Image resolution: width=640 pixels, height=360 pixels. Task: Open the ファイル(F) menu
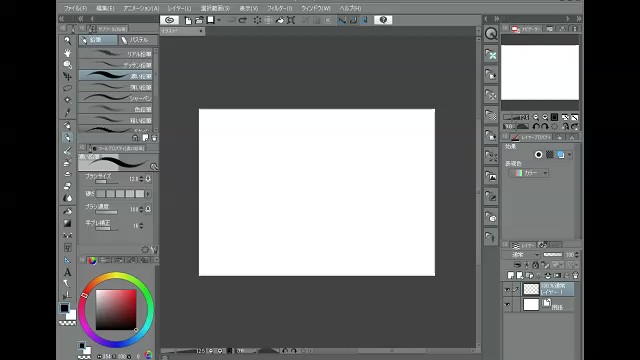pos(76,8)
